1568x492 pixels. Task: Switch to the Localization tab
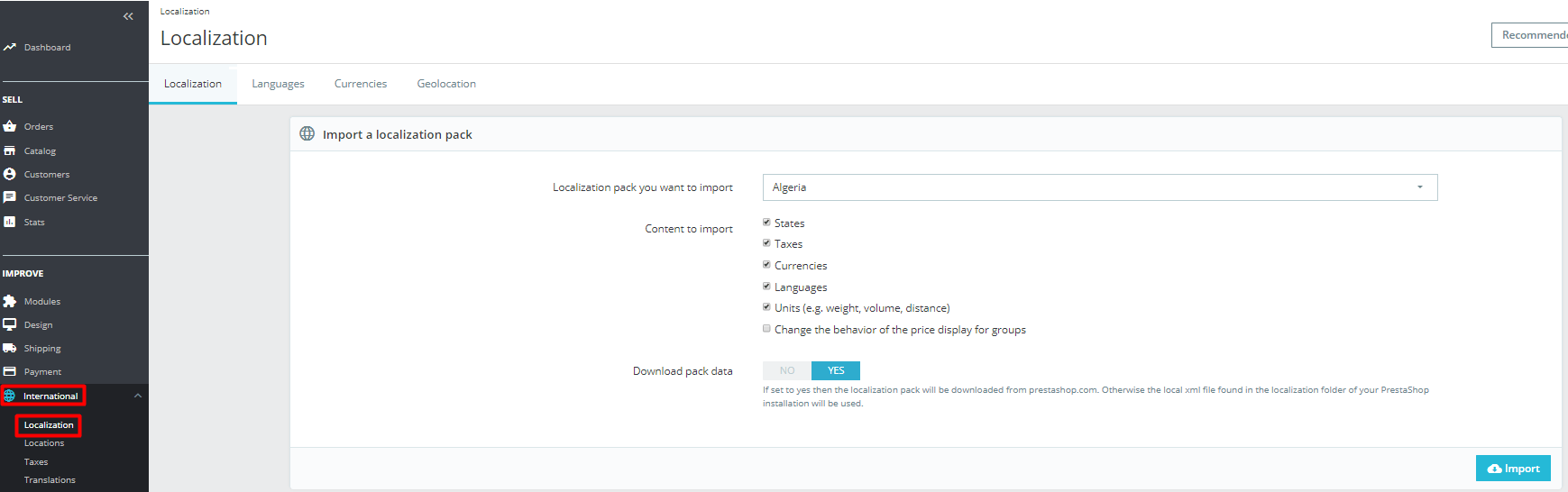coord(193,84)
